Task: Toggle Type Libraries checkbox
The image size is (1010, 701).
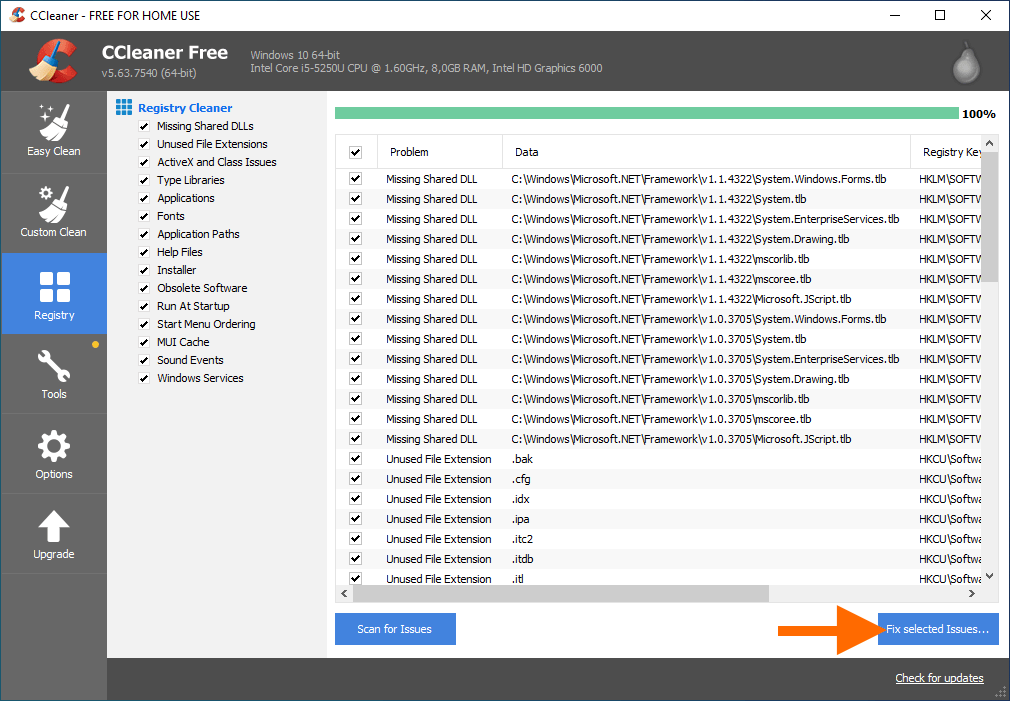Action: click(144, 180)
